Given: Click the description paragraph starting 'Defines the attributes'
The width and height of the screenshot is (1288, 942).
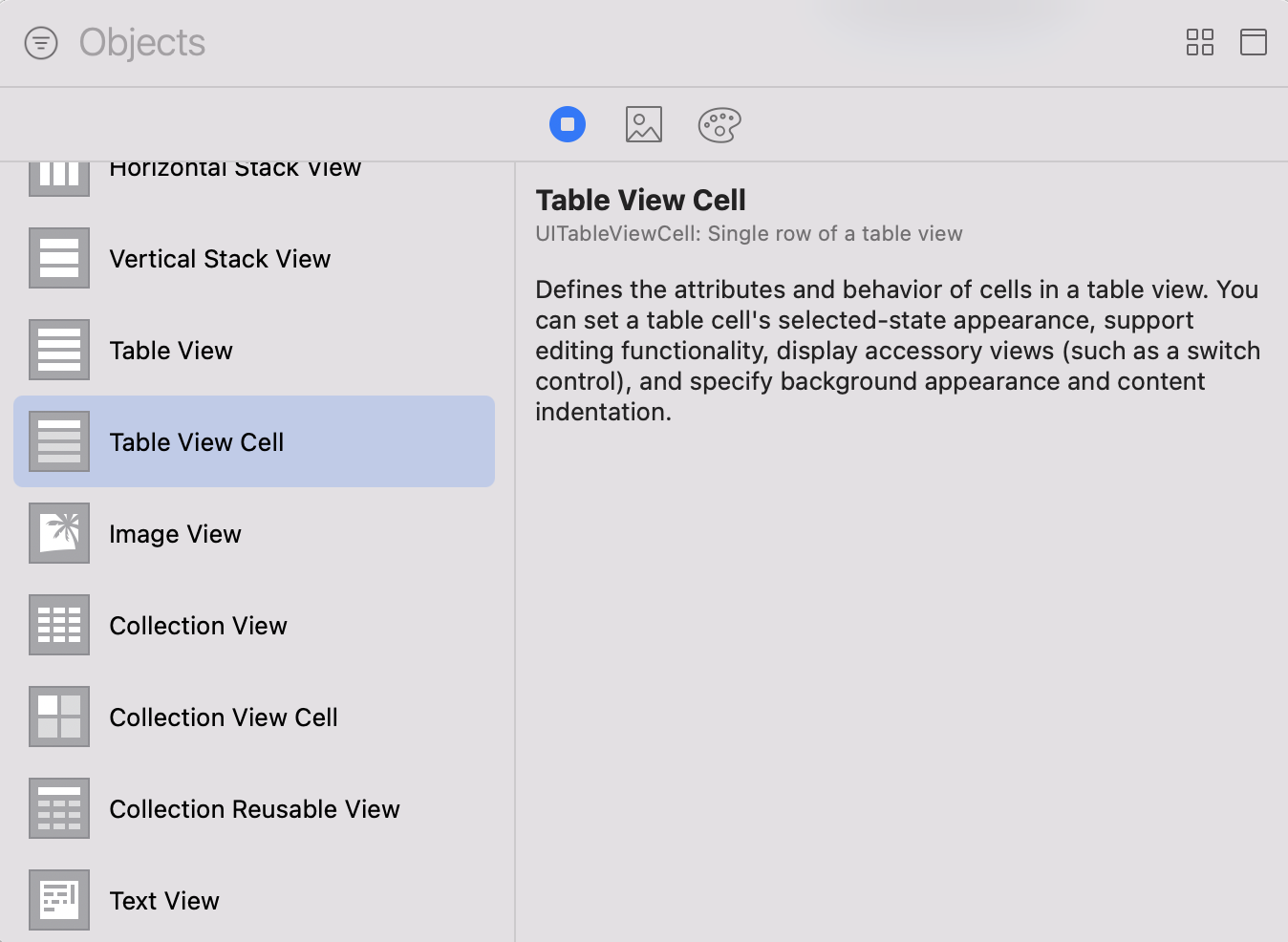Looking at the screenshot, I should tap(898, 351).
